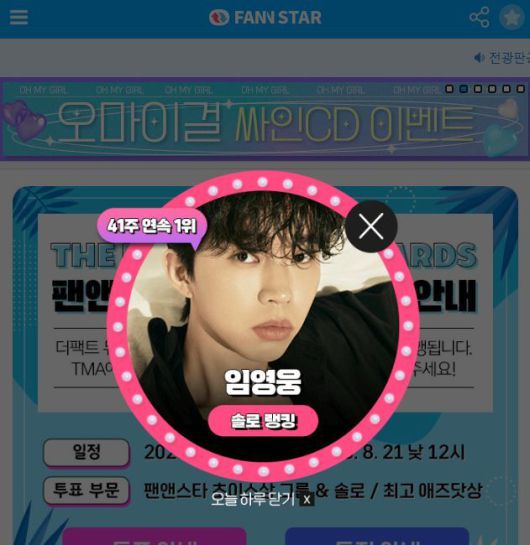
Task: Select first banner carousel dot
Action: pyautogui.click(x=449, y=89)
